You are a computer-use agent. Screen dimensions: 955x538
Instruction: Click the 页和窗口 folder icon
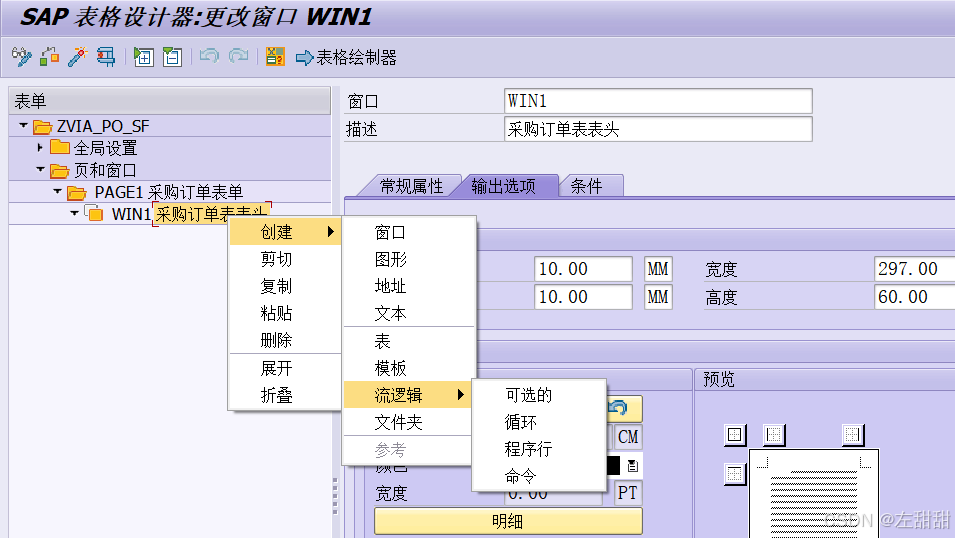tap(59, 170)
